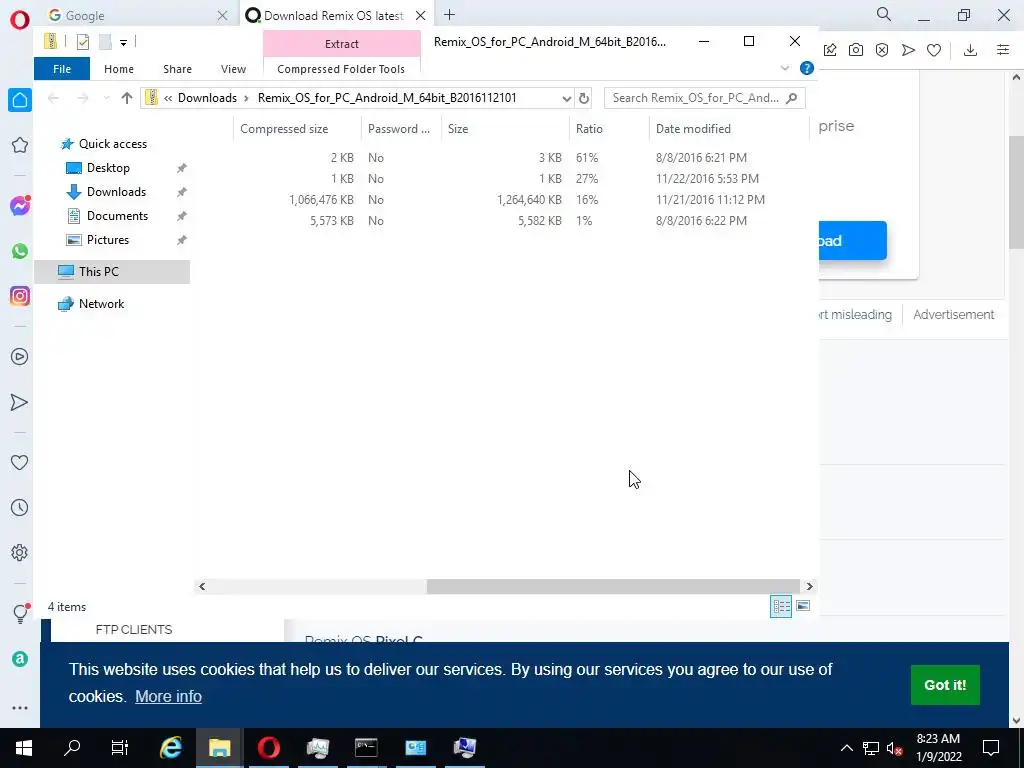
Task: Open Opera settings gear in sidebar
Action: 20,552
